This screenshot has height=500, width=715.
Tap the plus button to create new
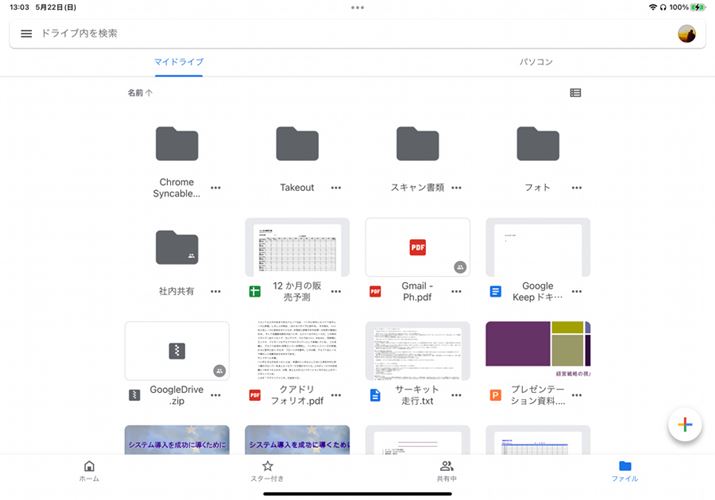click(685, 425)
